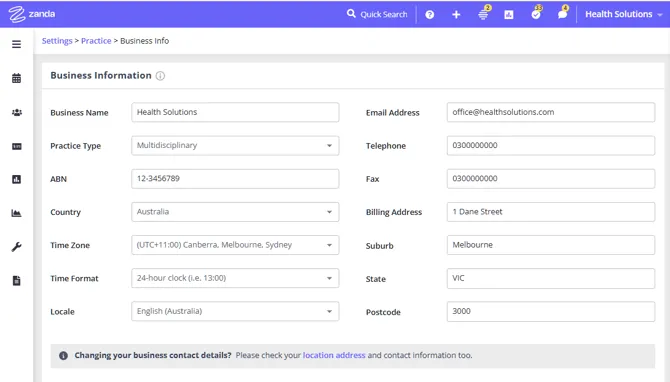
Task: Follow the location address link
Action: point(334,355)
